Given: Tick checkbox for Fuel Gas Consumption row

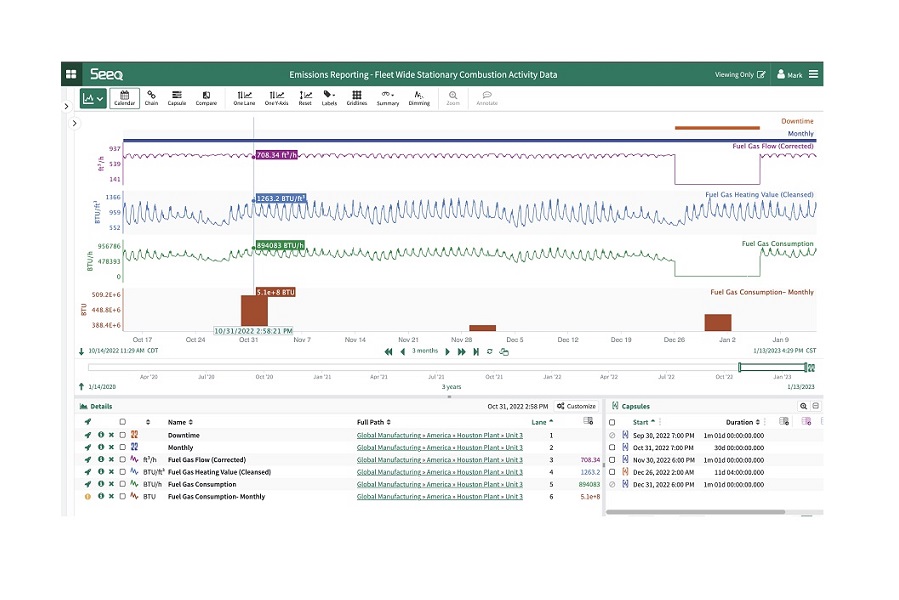Looking at the screenshot, I should coord(122,484).
